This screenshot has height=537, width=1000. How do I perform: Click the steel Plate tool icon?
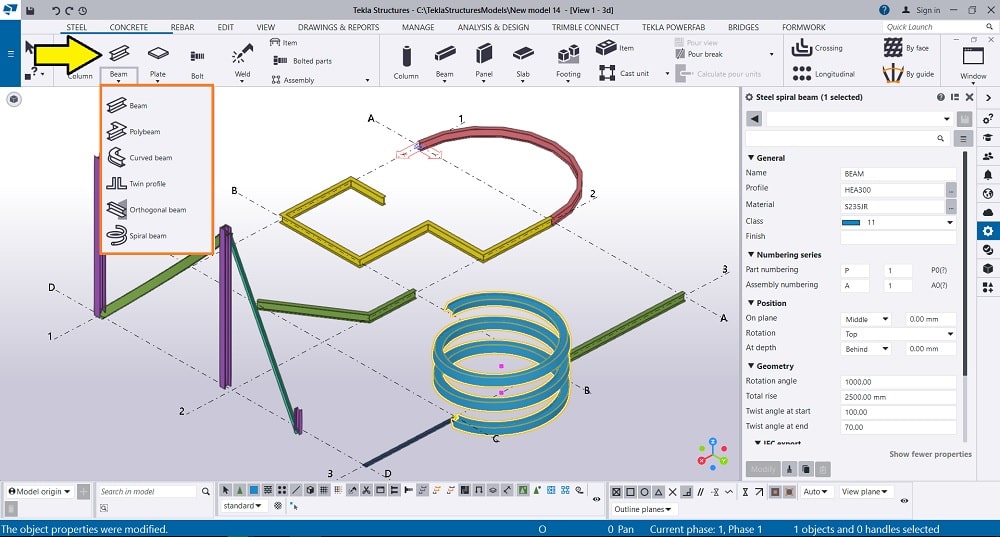coord(158,53)
